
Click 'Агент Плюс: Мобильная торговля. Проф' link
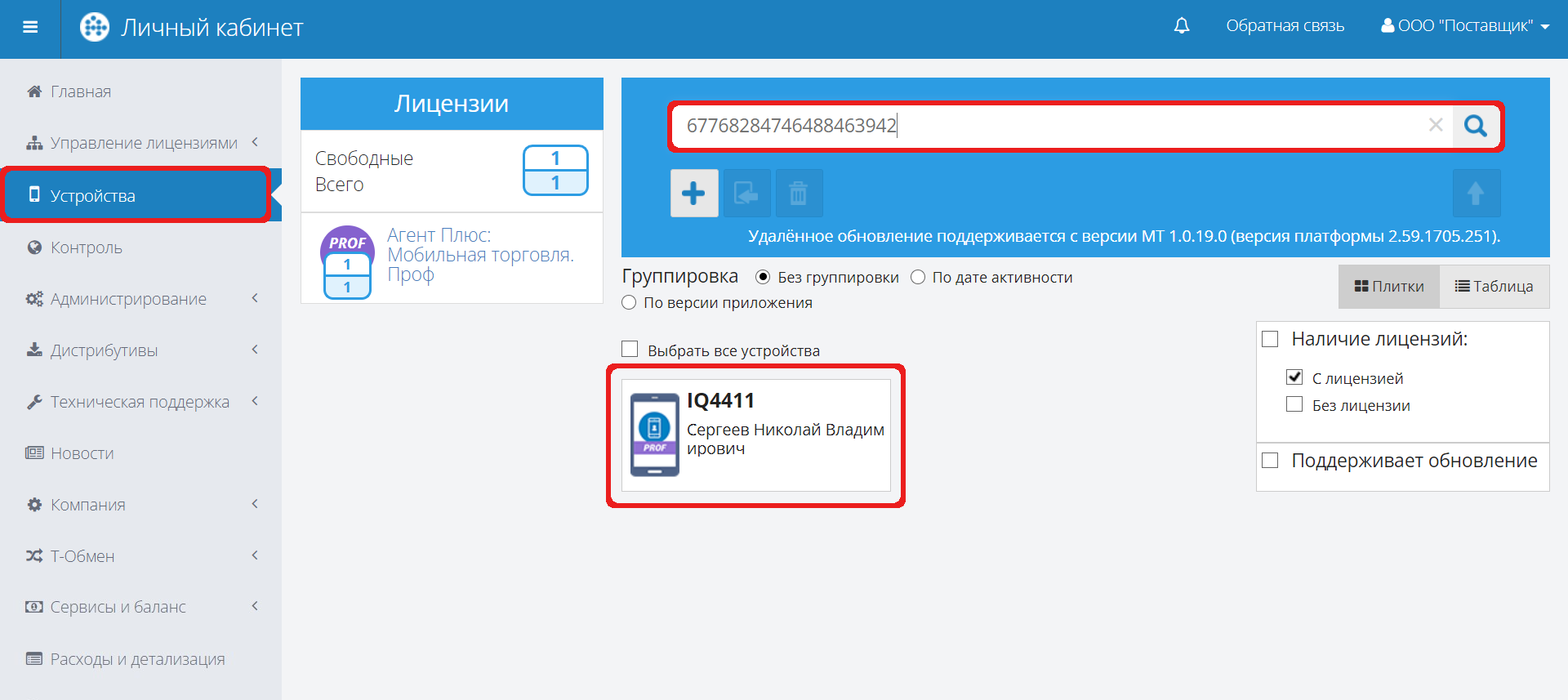point(479,255)
